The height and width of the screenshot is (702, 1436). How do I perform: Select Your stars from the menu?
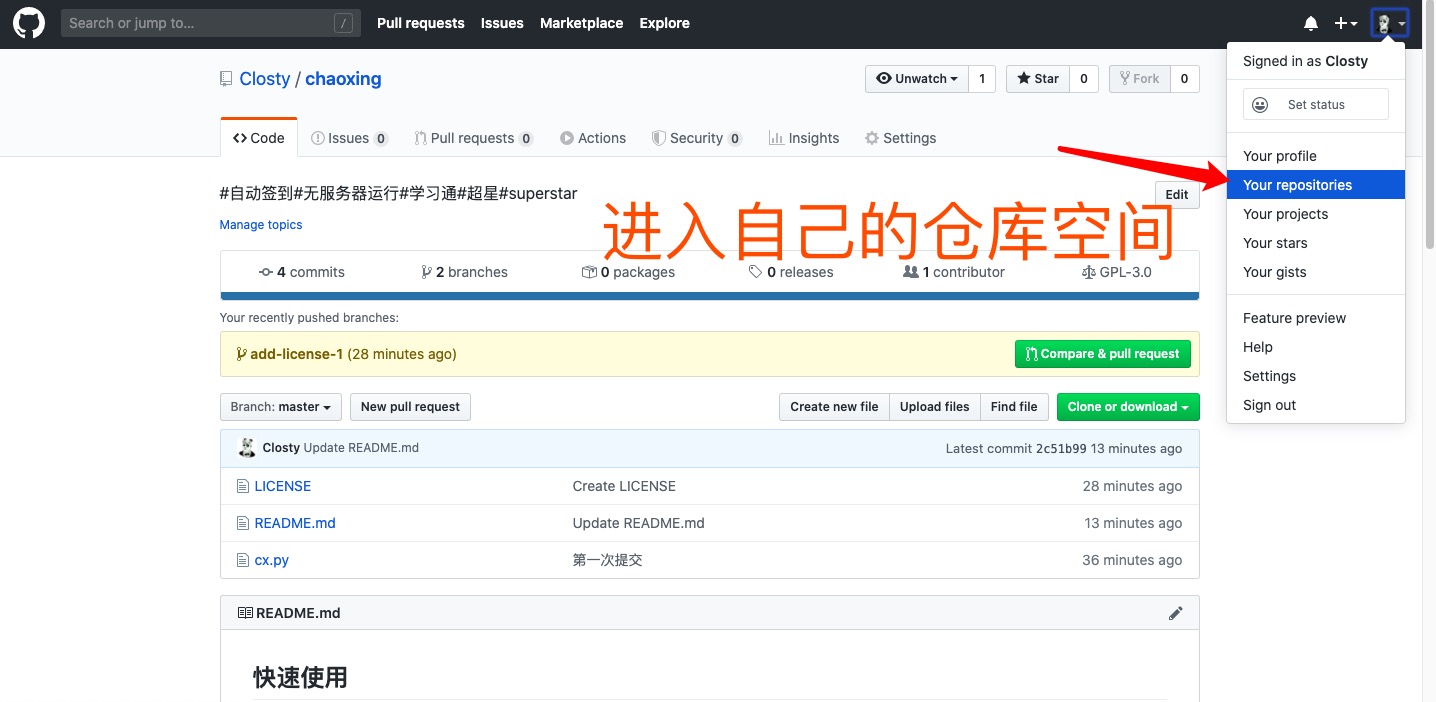[1316, 243]
